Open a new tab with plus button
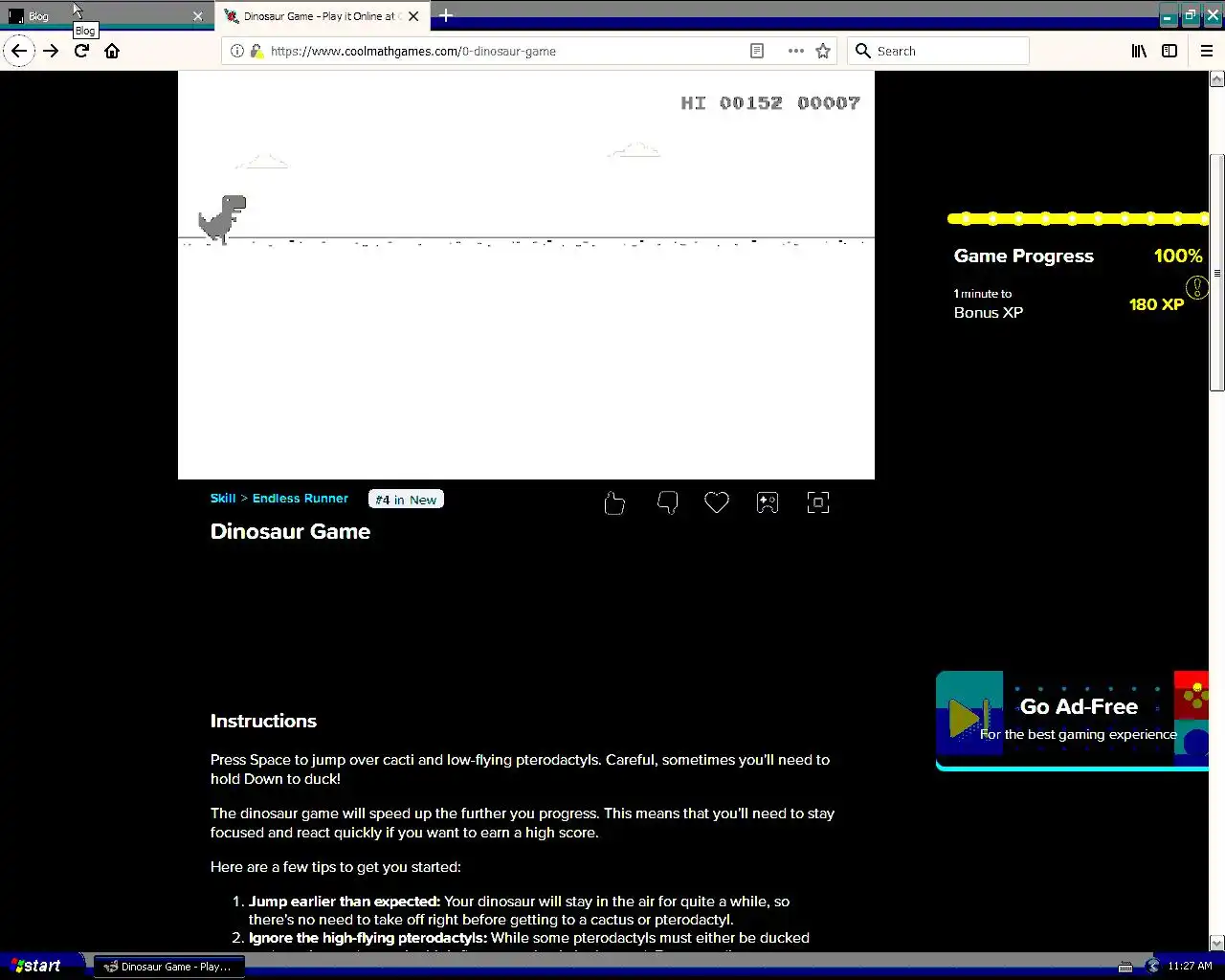This screenshot has width=1225, height=980. point(446,15)
